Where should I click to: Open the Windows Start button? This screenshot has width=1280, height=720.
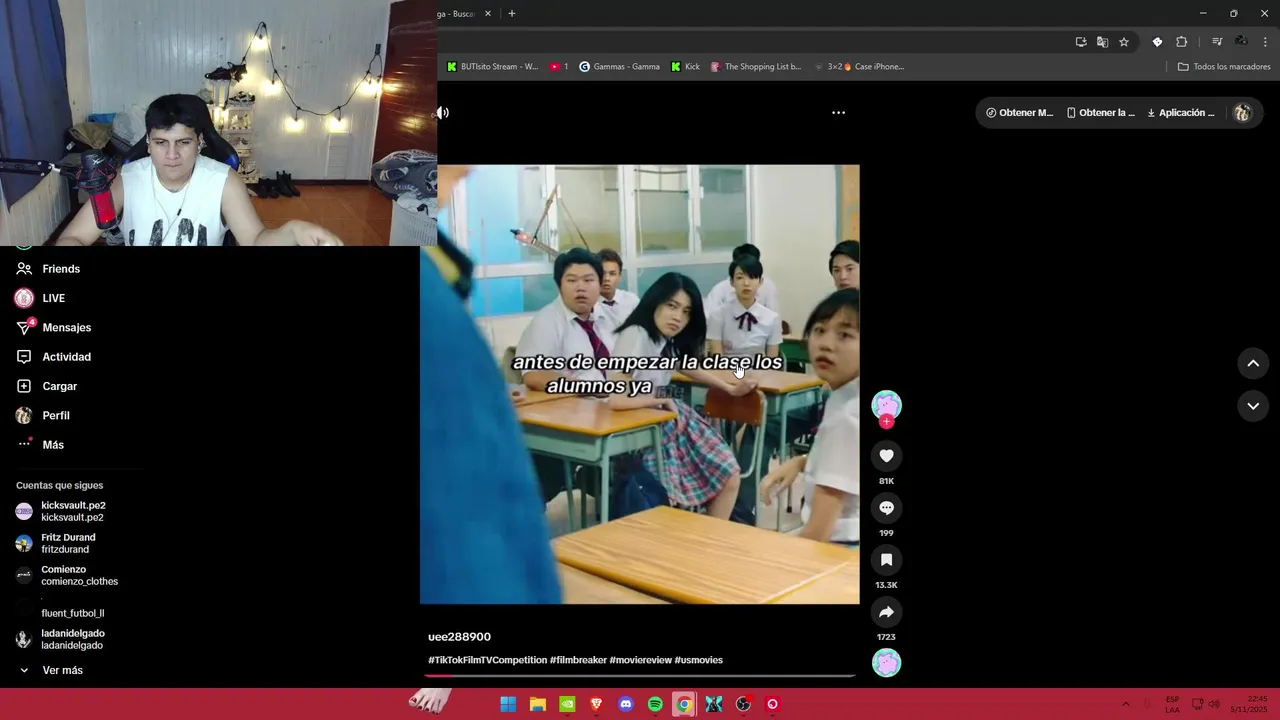508,704
